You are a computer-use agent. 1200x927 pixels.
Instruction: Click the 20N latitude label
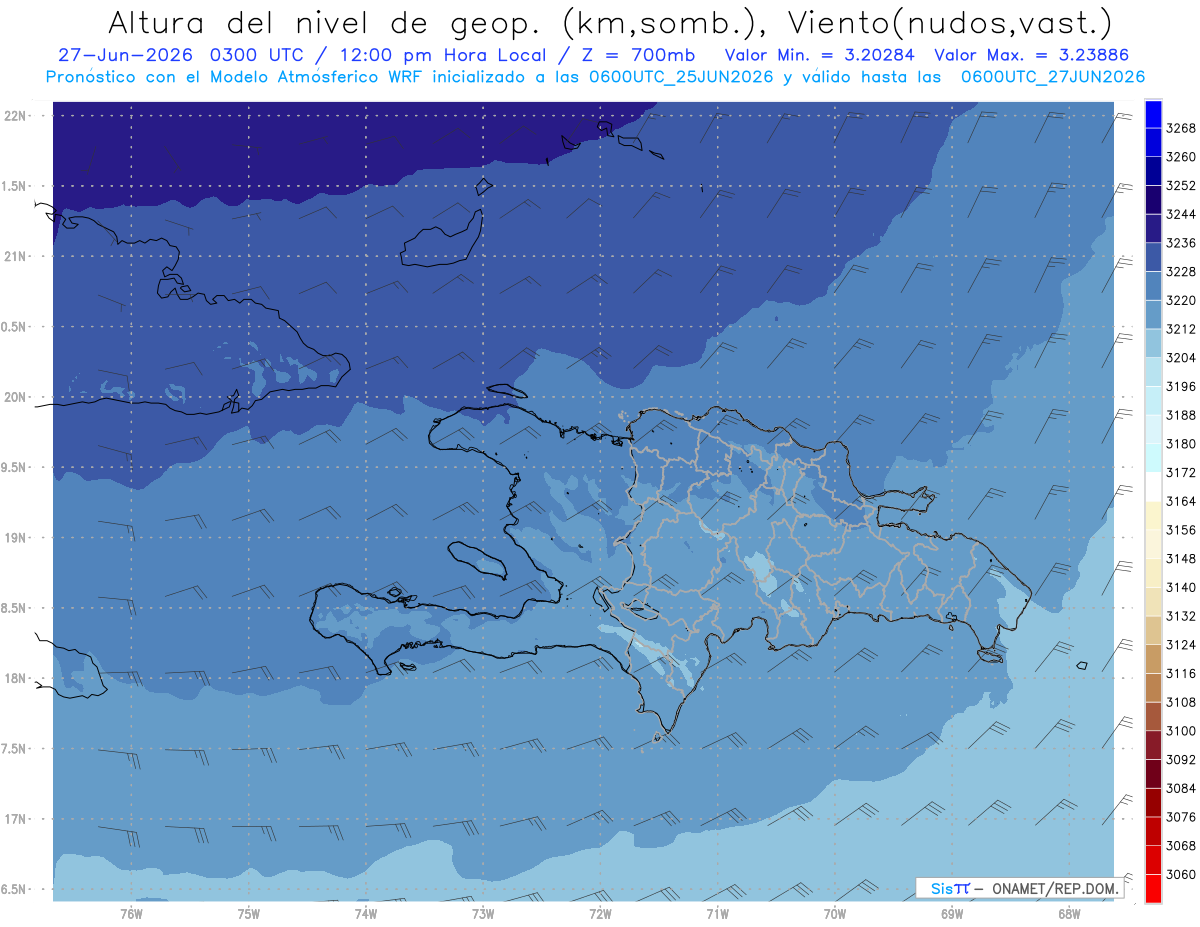17,397
